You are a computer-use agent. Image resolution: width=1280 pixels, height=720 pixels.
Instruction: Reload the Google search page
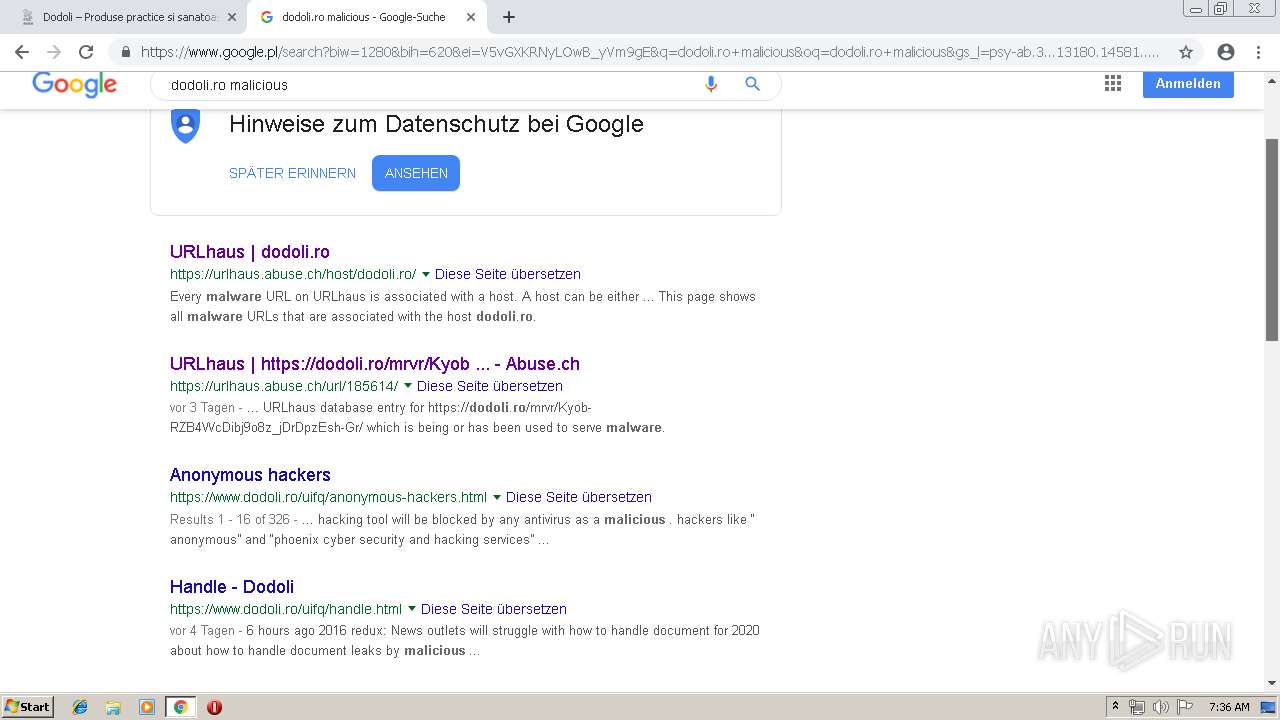[x=86, y=52]
